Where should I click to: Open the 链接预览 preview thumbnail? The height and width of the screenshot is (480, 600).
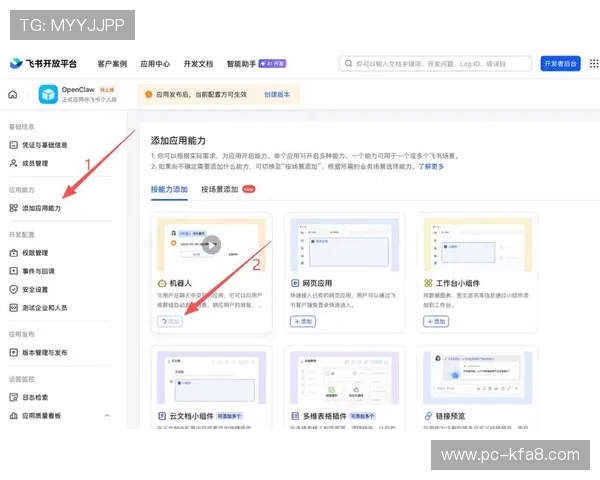coord(478,378)
